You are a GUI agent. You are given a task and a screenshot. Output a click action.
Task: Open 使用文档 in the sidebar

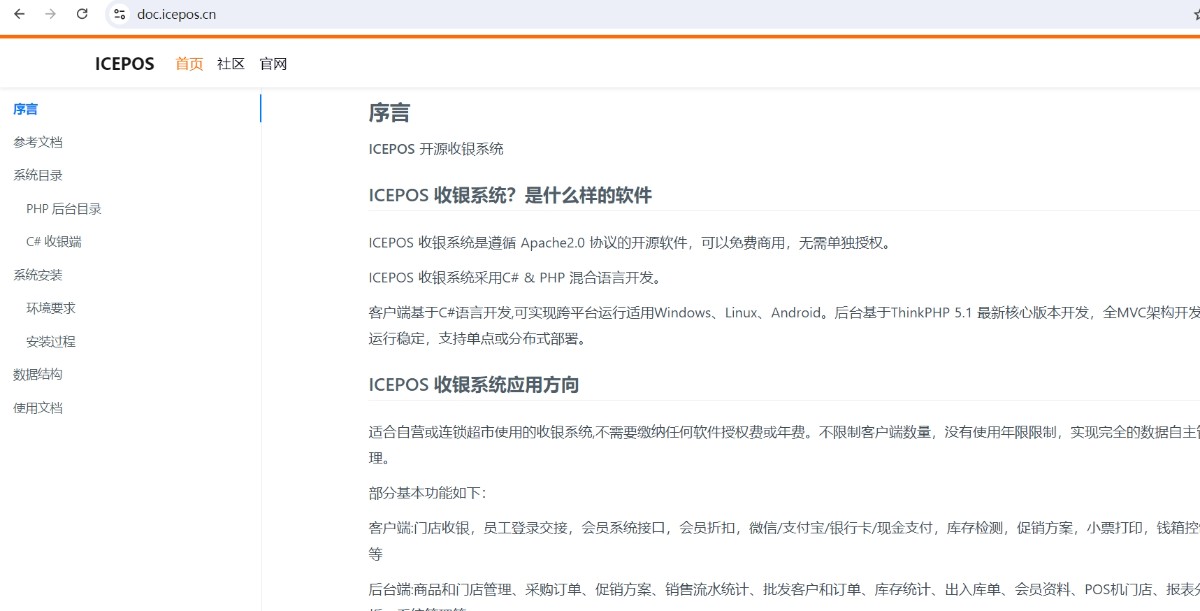[x=38, y=408]
